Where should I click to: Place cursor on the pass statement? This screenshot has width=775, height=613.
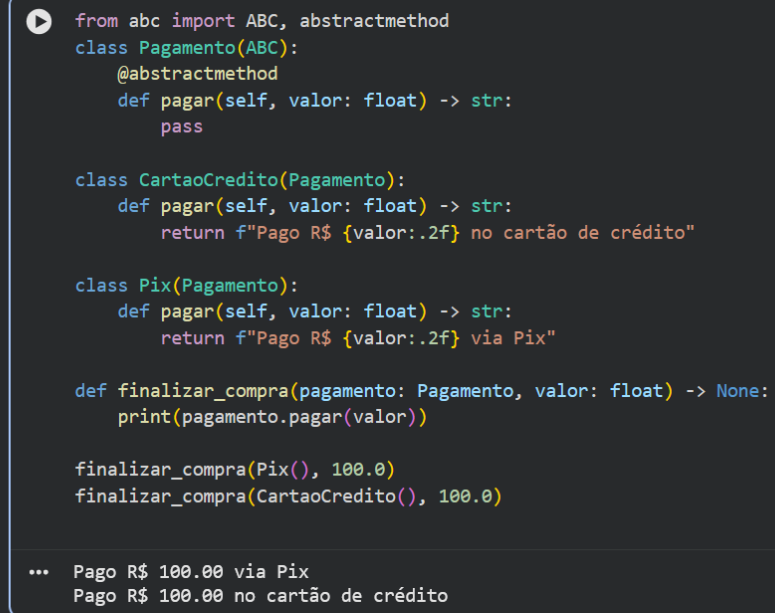coord(181,126)
